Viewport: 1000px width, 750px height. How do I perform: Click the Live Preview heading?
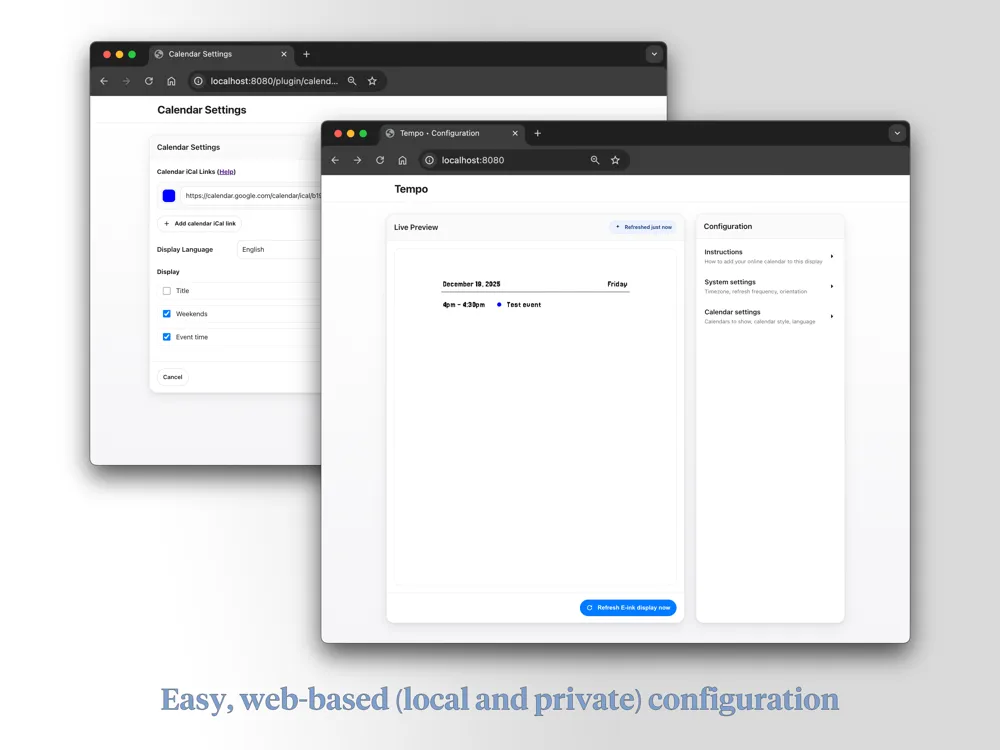tap(416, 227)
